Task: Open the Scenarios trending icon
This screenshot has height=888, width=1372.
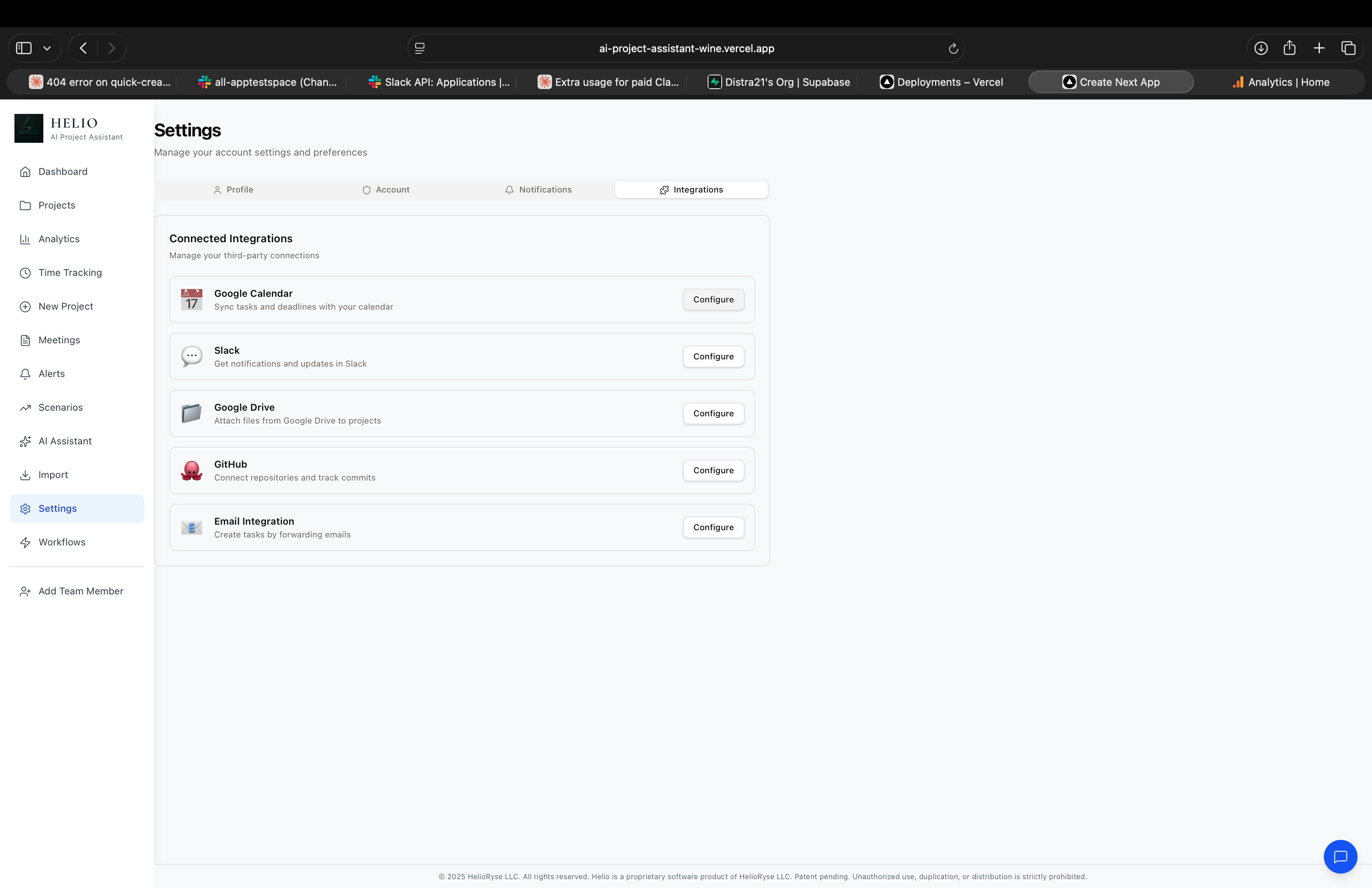Action: point(25,407)
